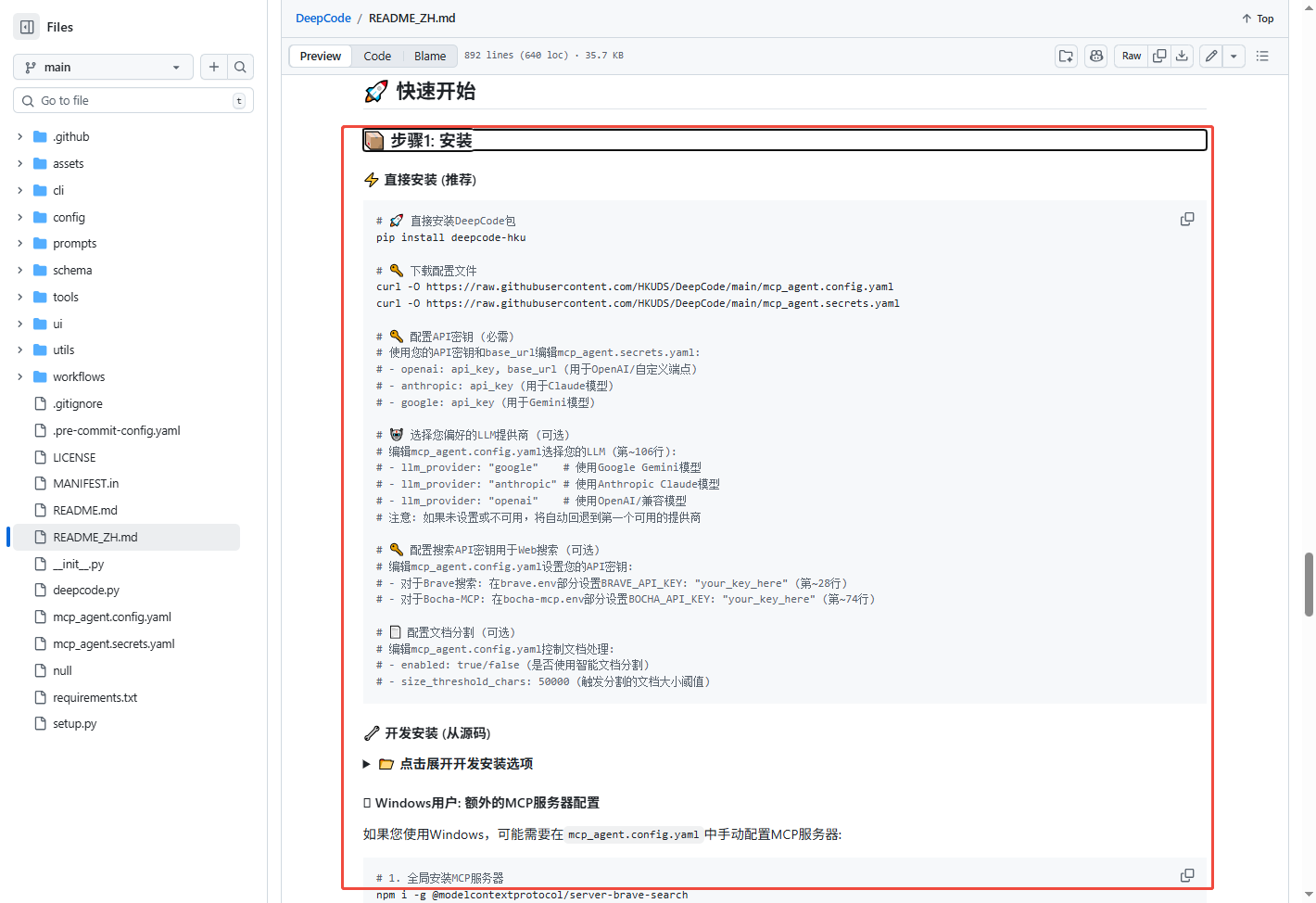The width and height of the screenshot is (1316, 903).
Task: Expand the schema folder chevron
Action: (19, 270)
